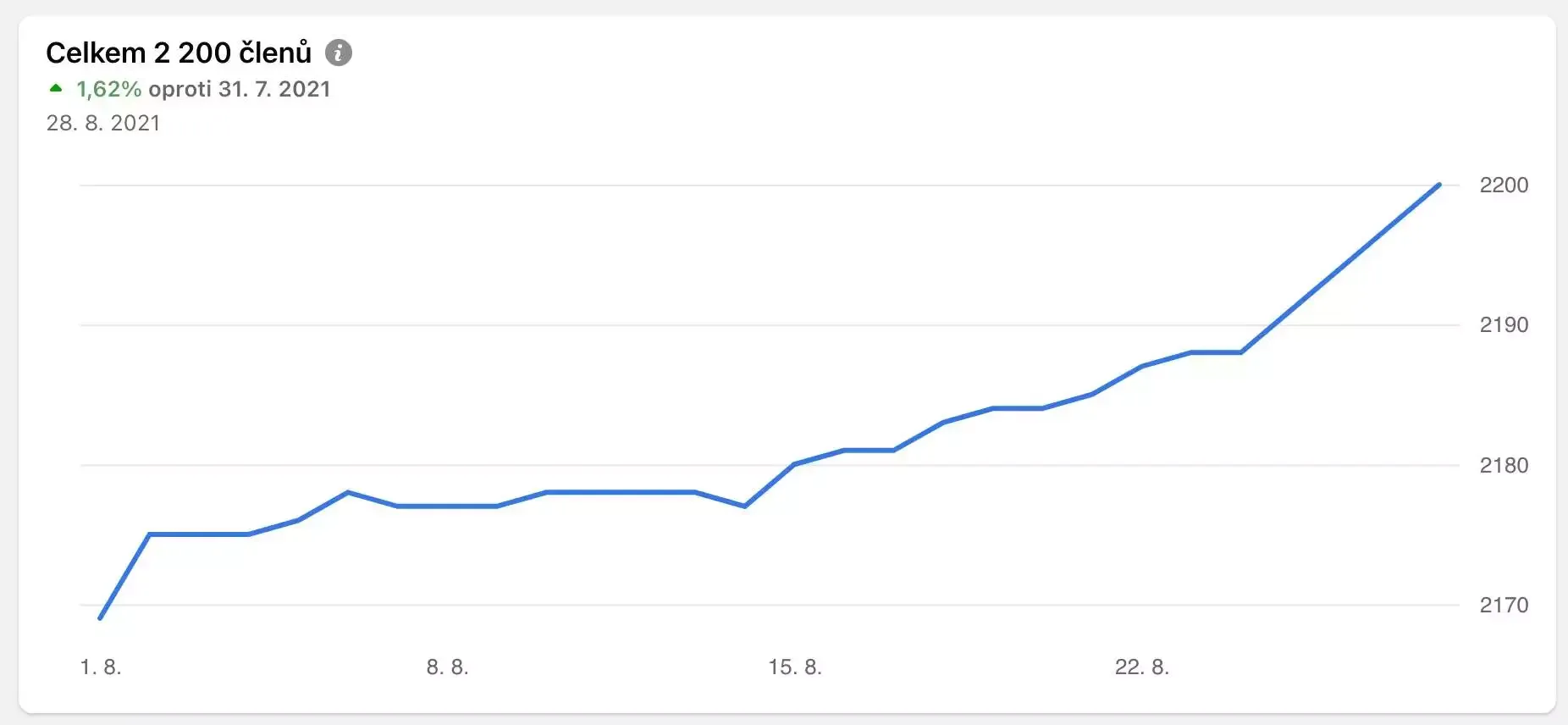Click the date 28. 8. 2021
1568x725 pixels.
point(103,123)
